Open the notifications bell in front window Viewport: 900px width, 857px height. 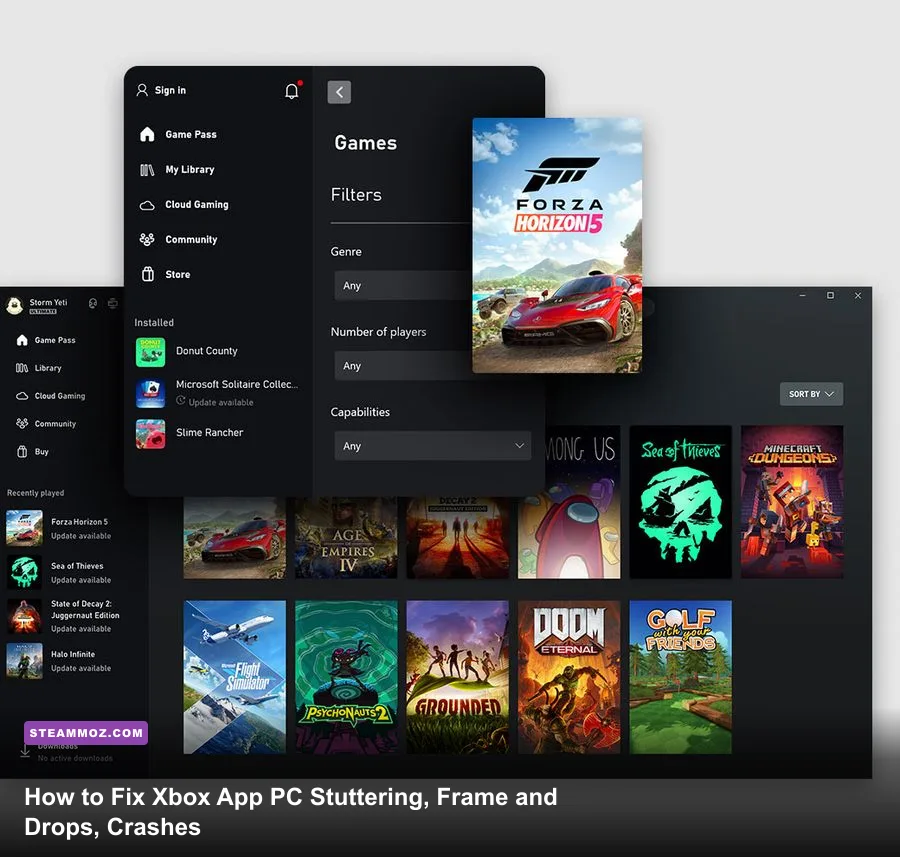(292, 91)
